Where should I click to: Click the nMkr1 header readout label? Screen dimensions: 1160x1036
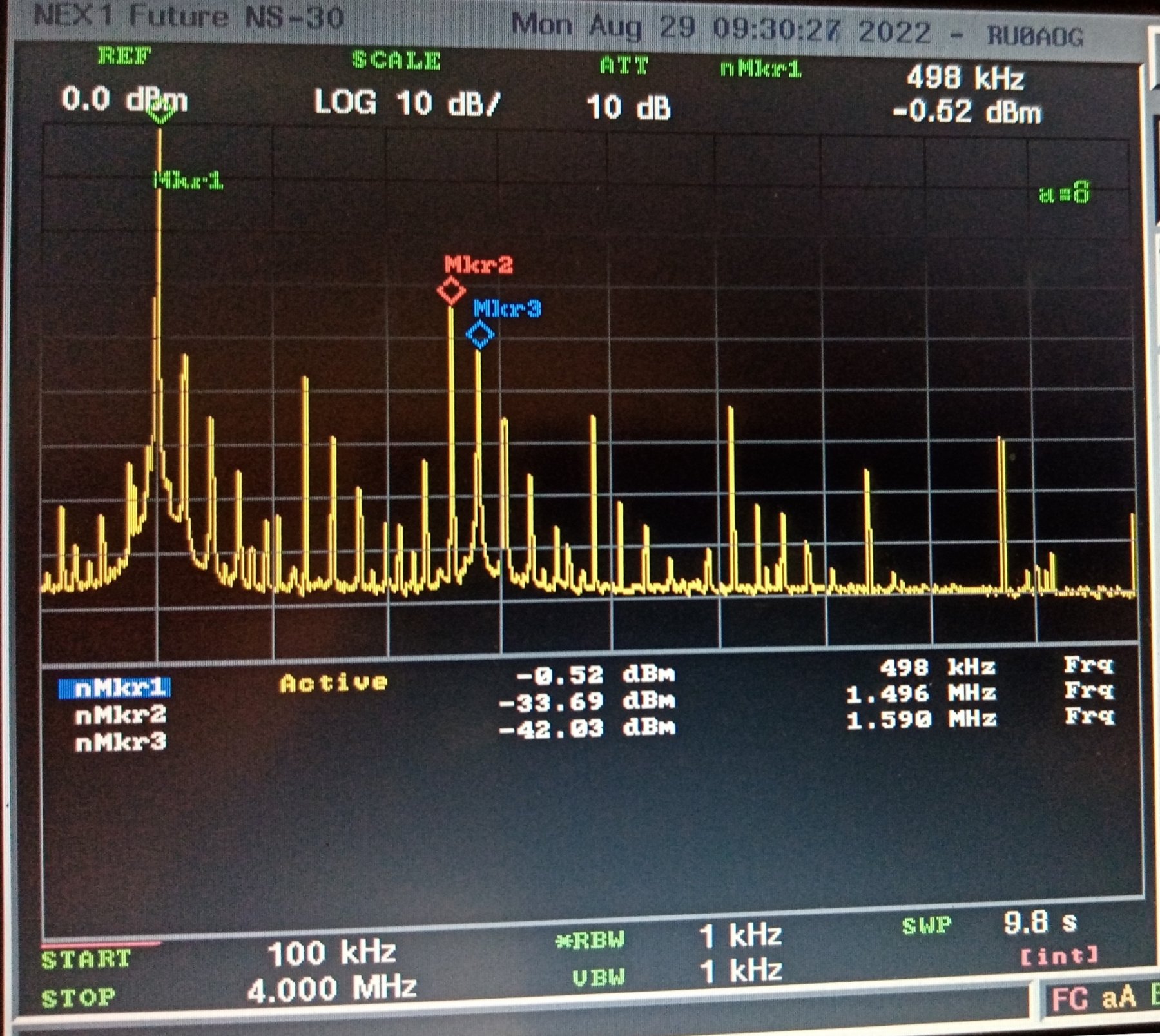pyautogui.click(x=760, y=69)
